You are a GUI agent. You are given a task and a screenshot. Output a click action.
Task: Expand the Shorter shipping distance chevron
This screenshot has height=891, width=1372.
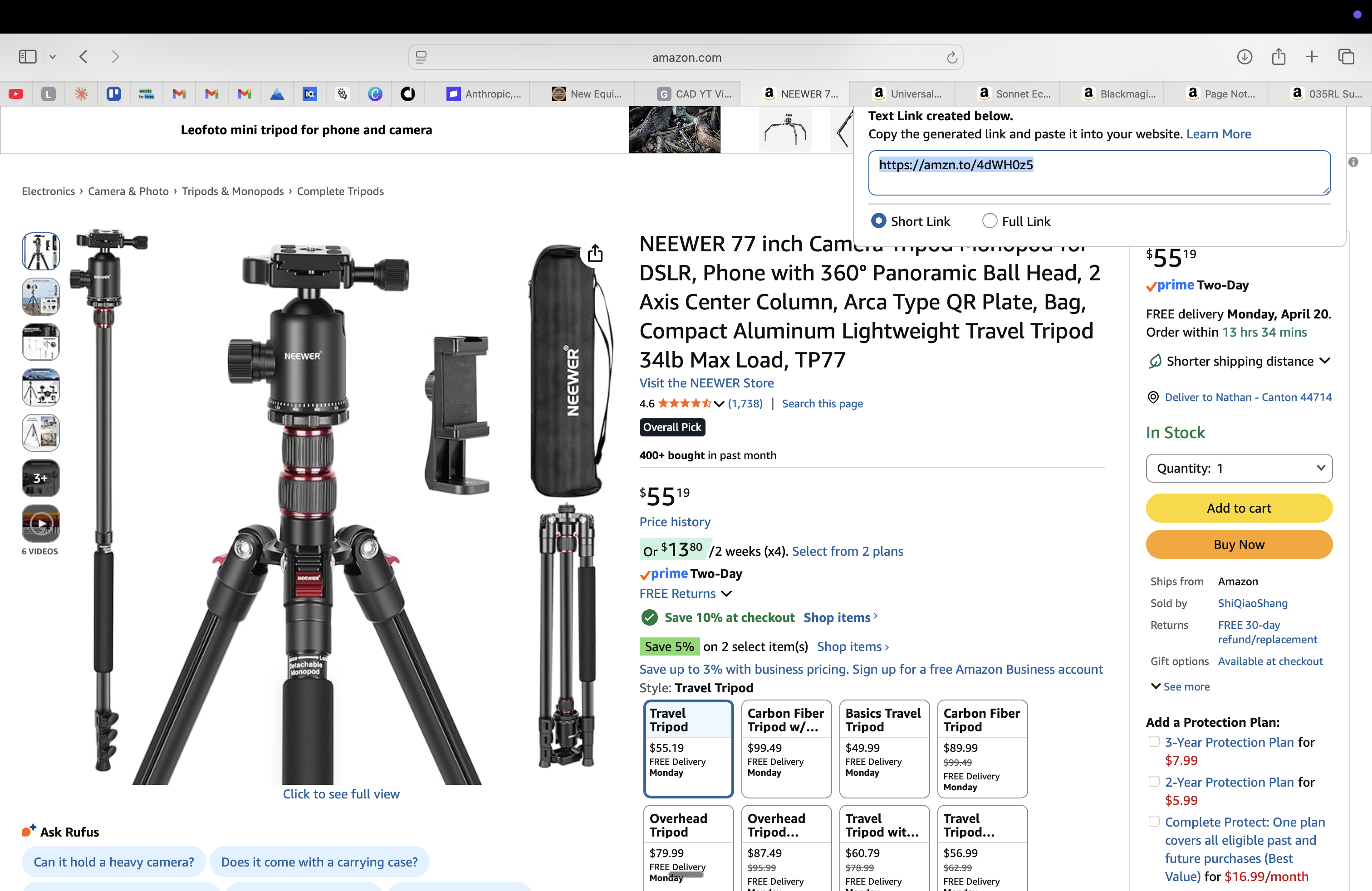pyautogui.click(x=1325, y=361)
